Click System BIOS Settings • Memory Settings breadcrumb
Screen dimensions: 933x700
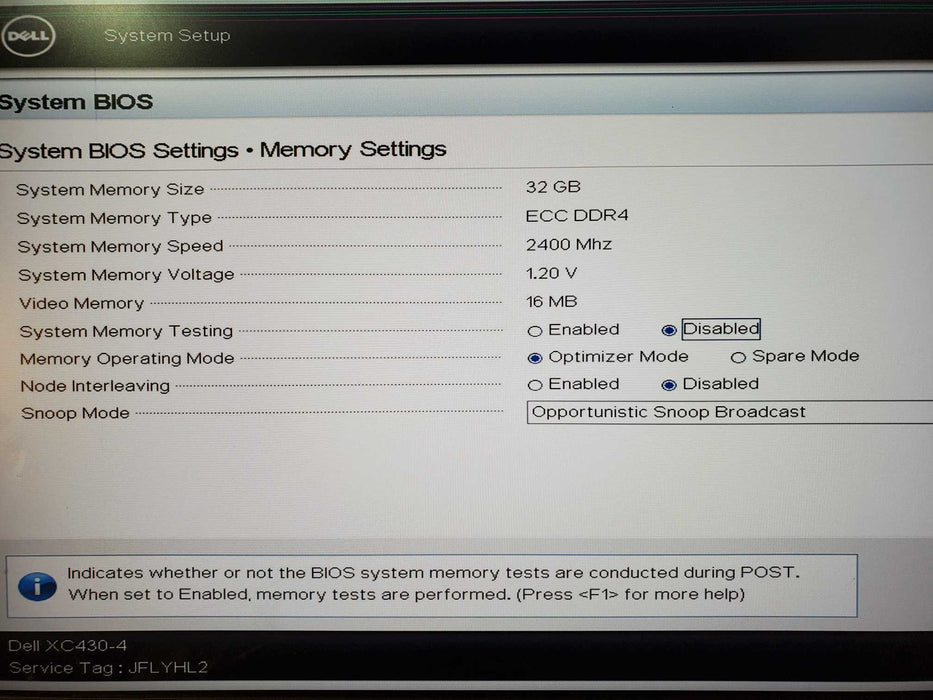pyautogui.click(x=223, y=149)
